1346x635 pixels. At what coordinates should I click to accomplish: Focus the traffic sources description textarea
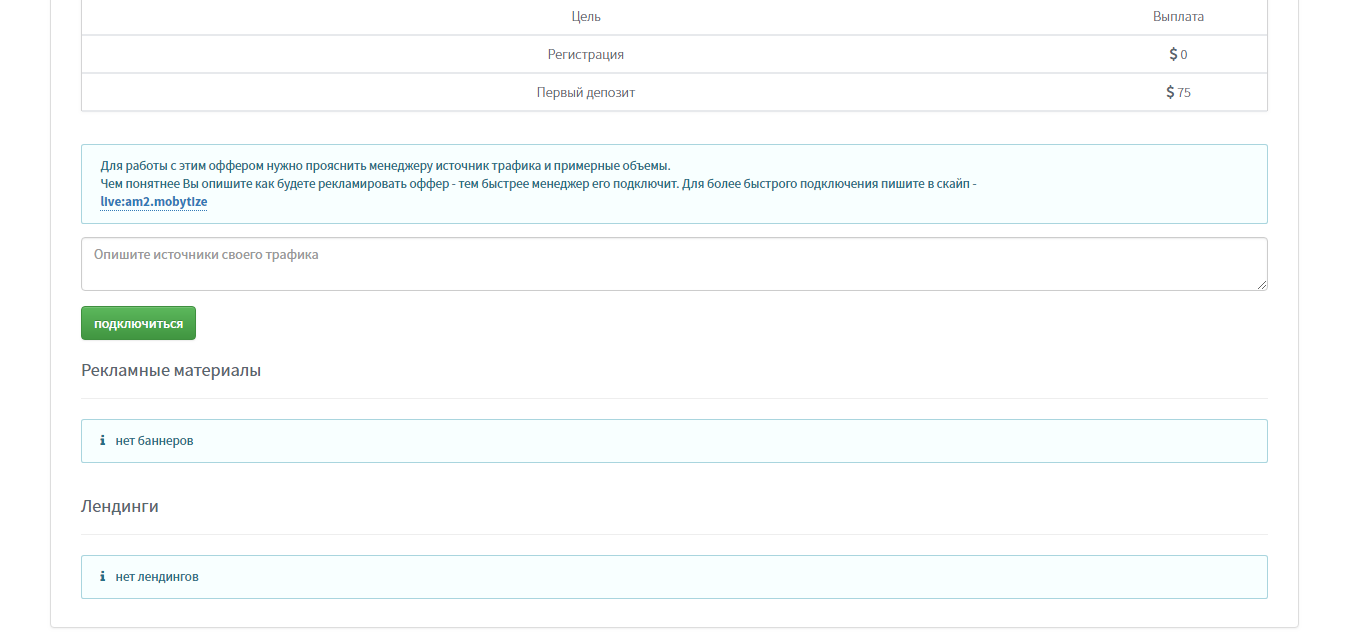click(674, 264)
